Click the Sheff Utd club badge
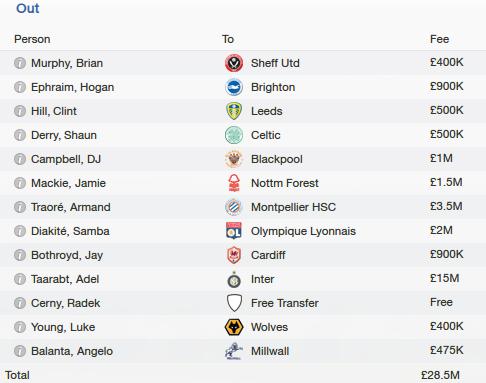The width and height of the screenshot is (486, 383). 234,63
